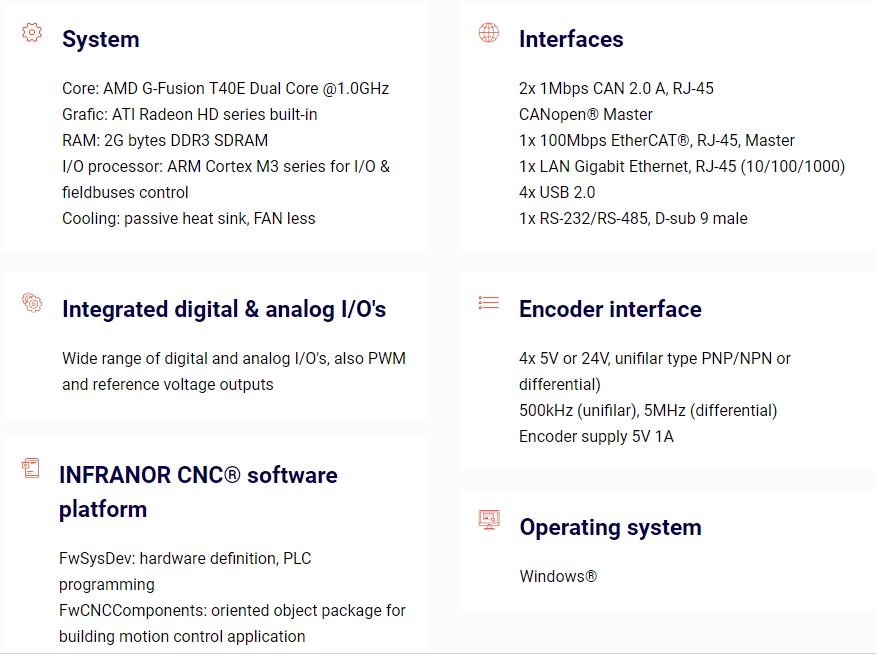Click the System heading
The image size is (876, 654).
click(x=101, y=39)
